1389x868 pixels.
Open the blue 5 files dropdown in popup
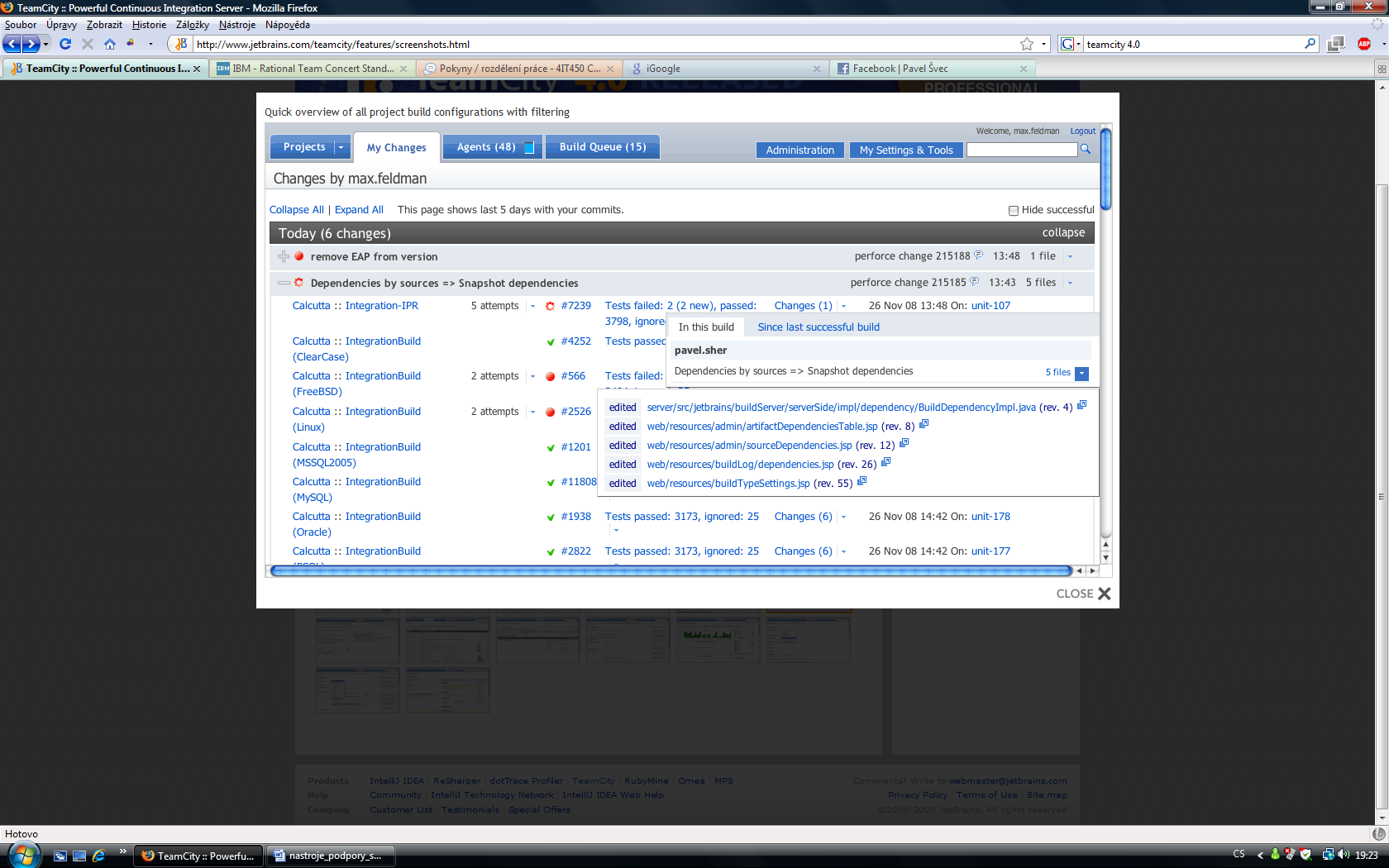(1081, 374)
